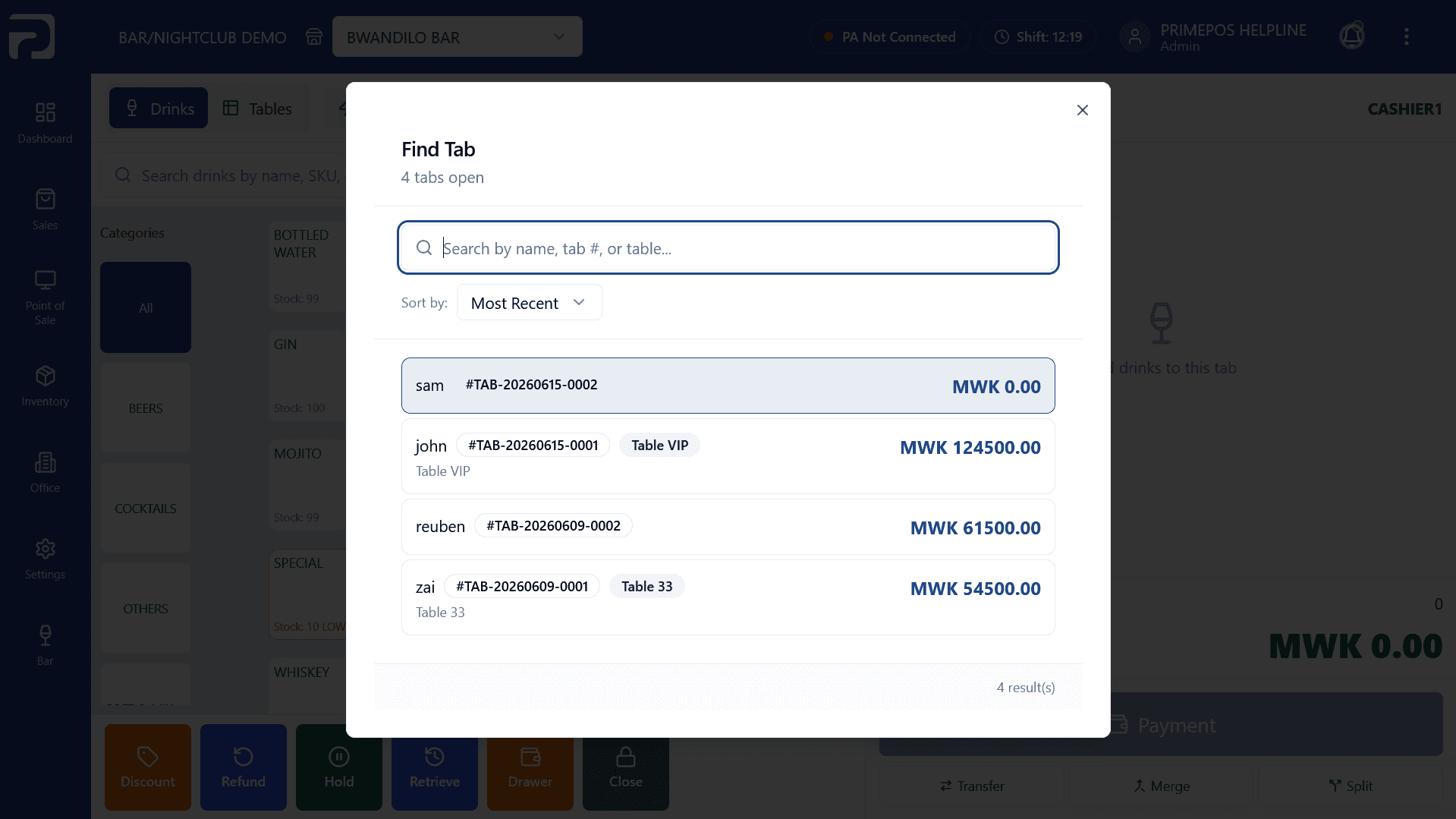Go to Point of Sale in sidebar

[x=45, y=298]
